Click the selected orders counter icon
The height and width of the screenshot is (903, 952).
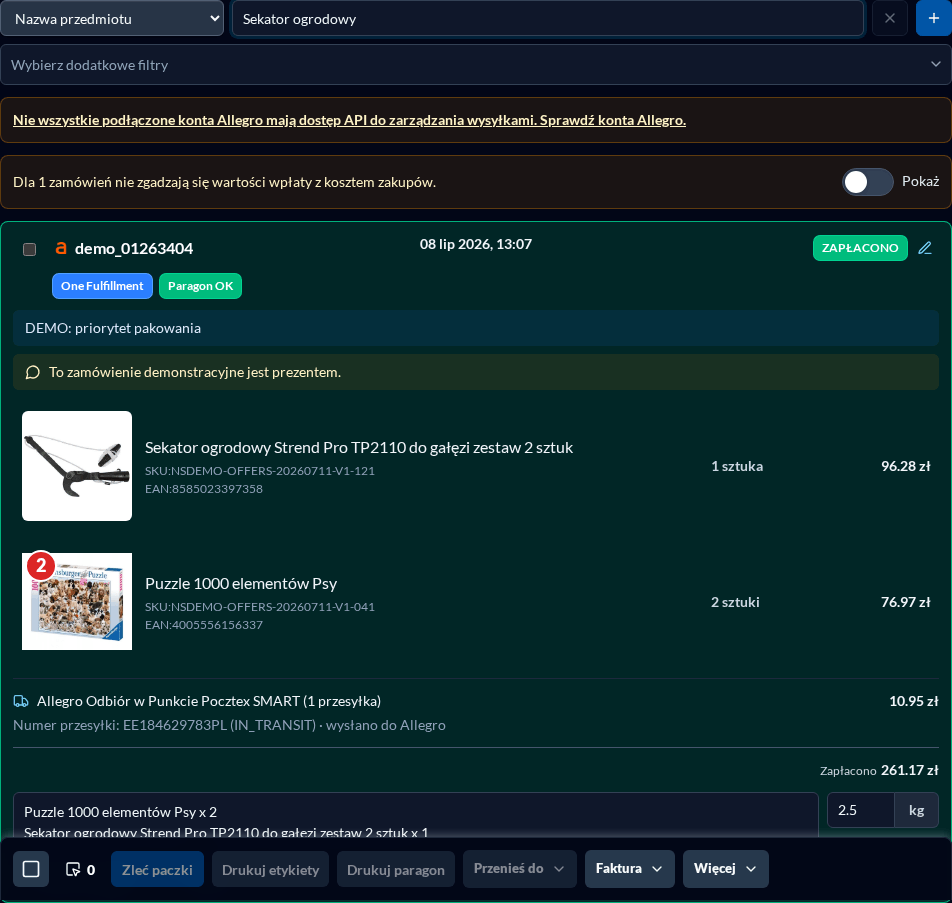[73, 870]
